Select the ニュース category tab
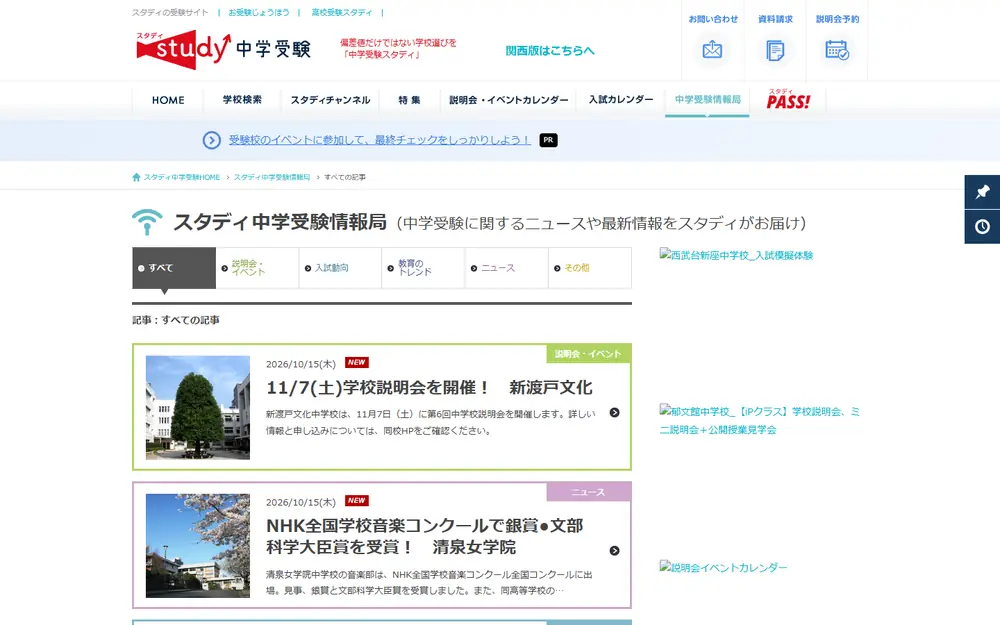Screen dimensions: 1000x625 (507, 268)
